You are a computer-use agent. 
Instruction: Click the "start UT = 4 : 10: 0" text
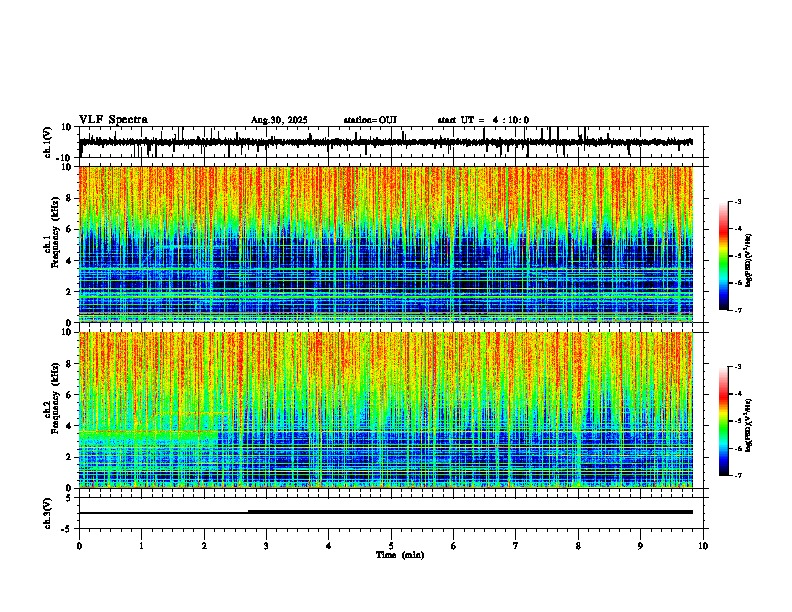[483, 120]
